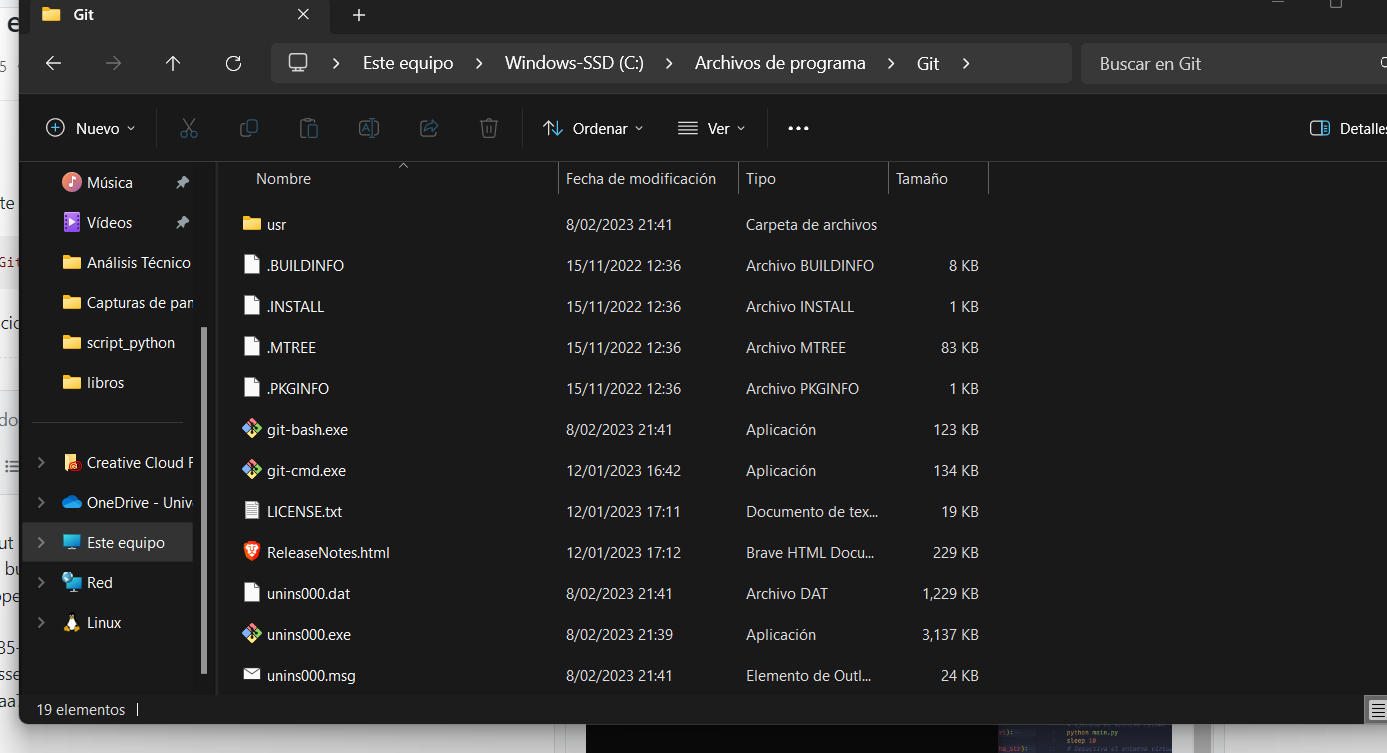This screenshot has height=753, width=1387.
Task: Select the unins000.msg envelope icon
Action: 252,675
